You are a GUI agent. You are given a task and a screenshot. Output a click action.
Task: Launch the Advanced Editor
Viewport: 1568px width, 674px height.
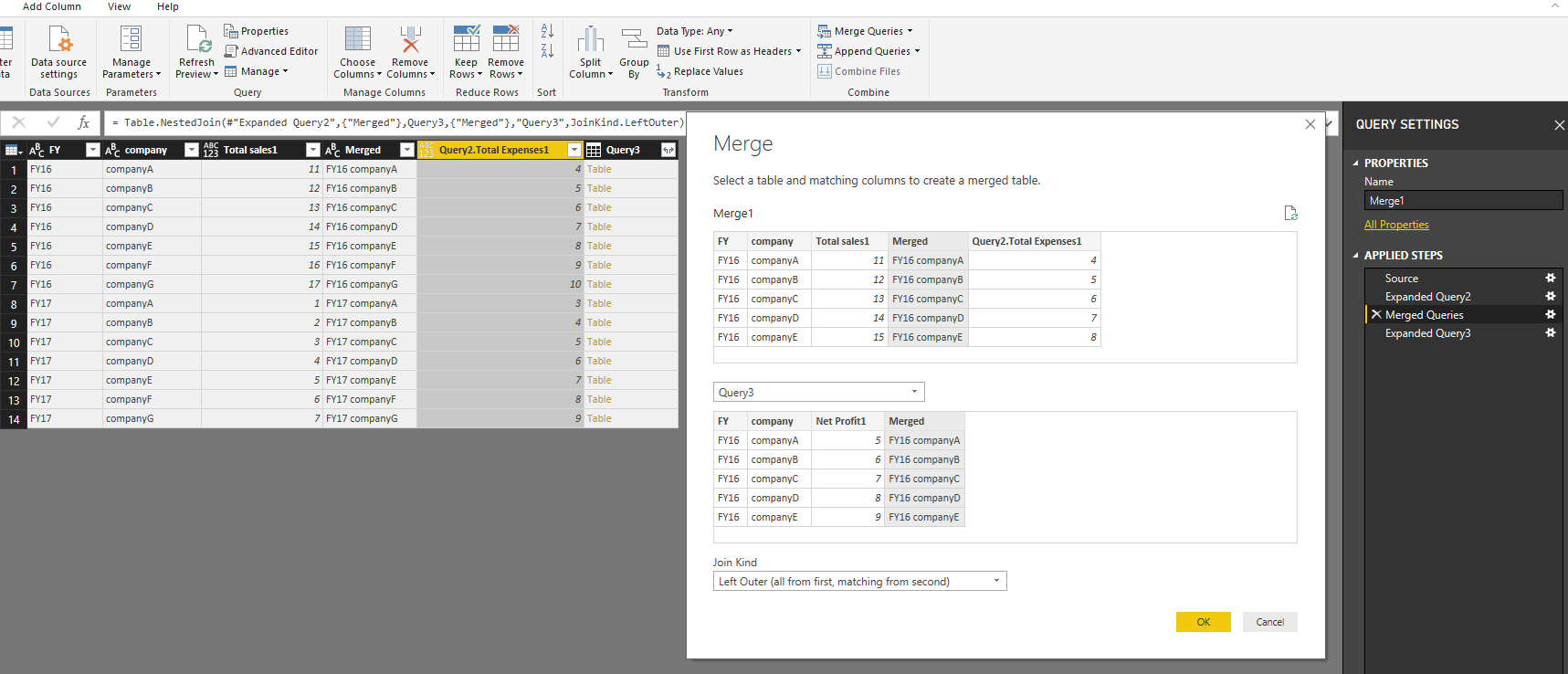(271, 51)
